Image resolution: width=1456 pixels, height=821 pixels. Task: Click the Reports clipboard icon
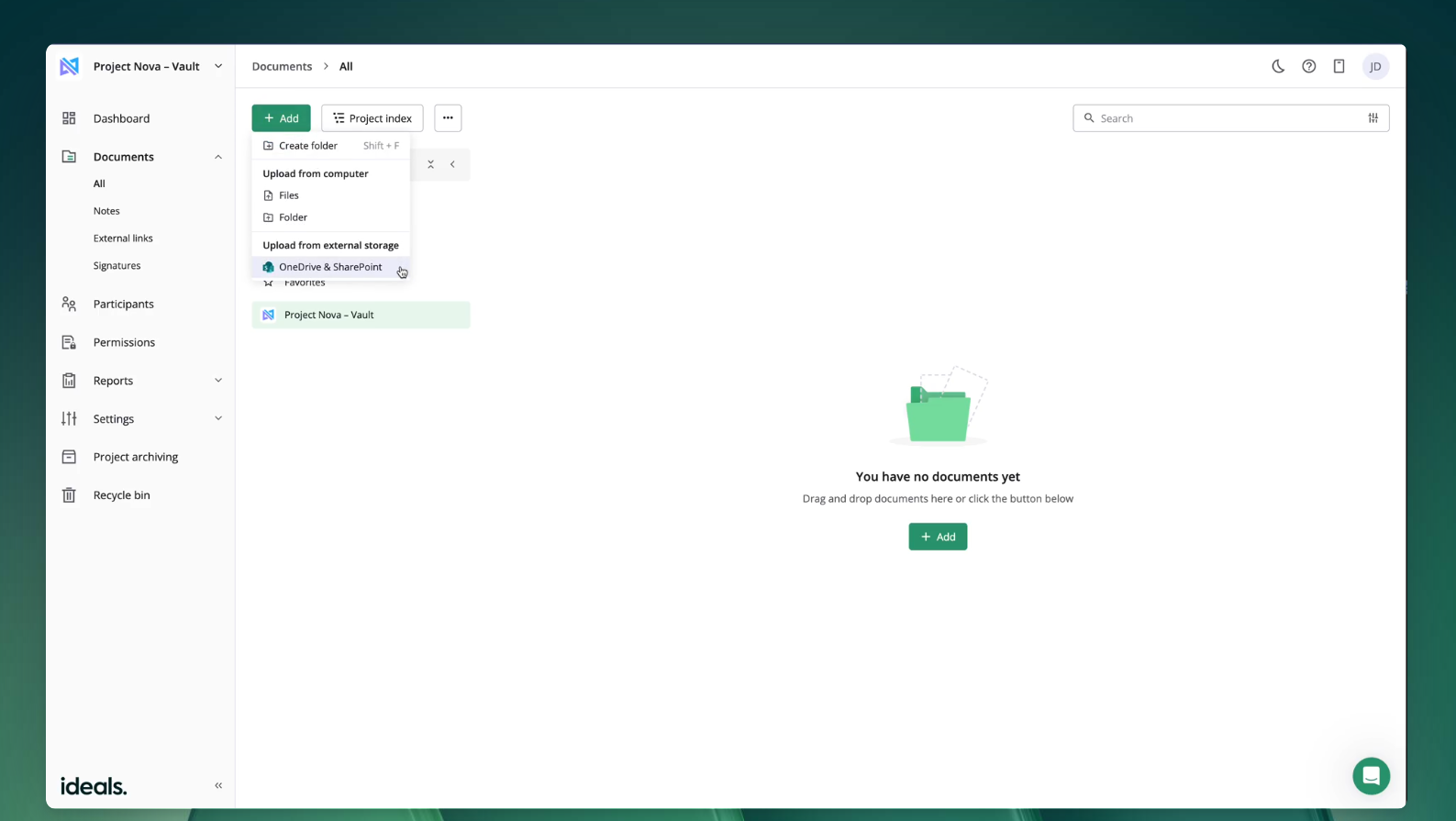(x=69, y=381)
